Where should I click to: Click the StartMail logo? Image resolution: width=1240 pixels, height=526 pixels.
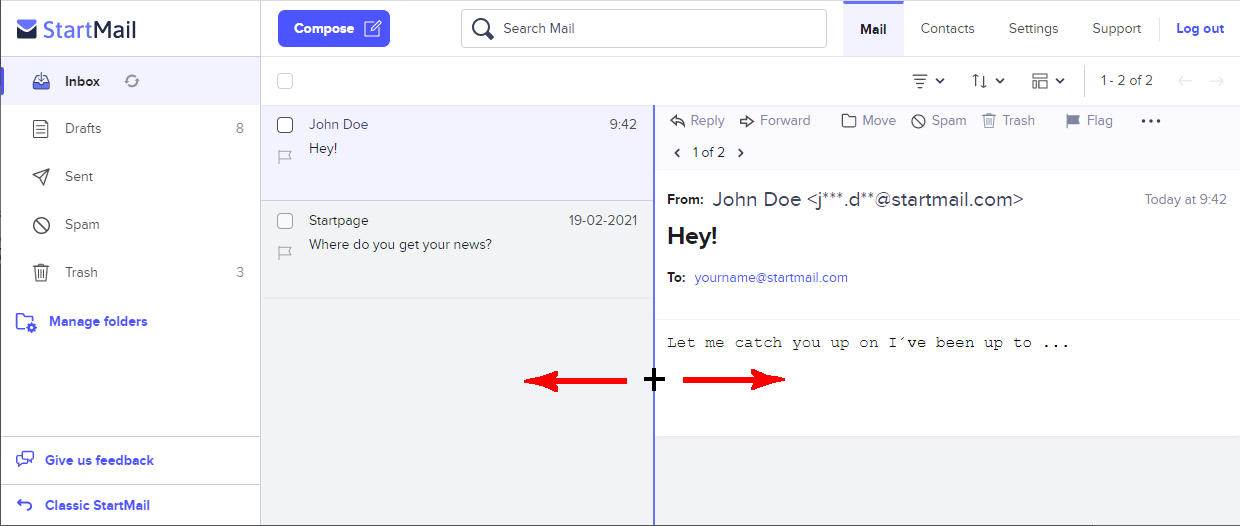[77, 30]
